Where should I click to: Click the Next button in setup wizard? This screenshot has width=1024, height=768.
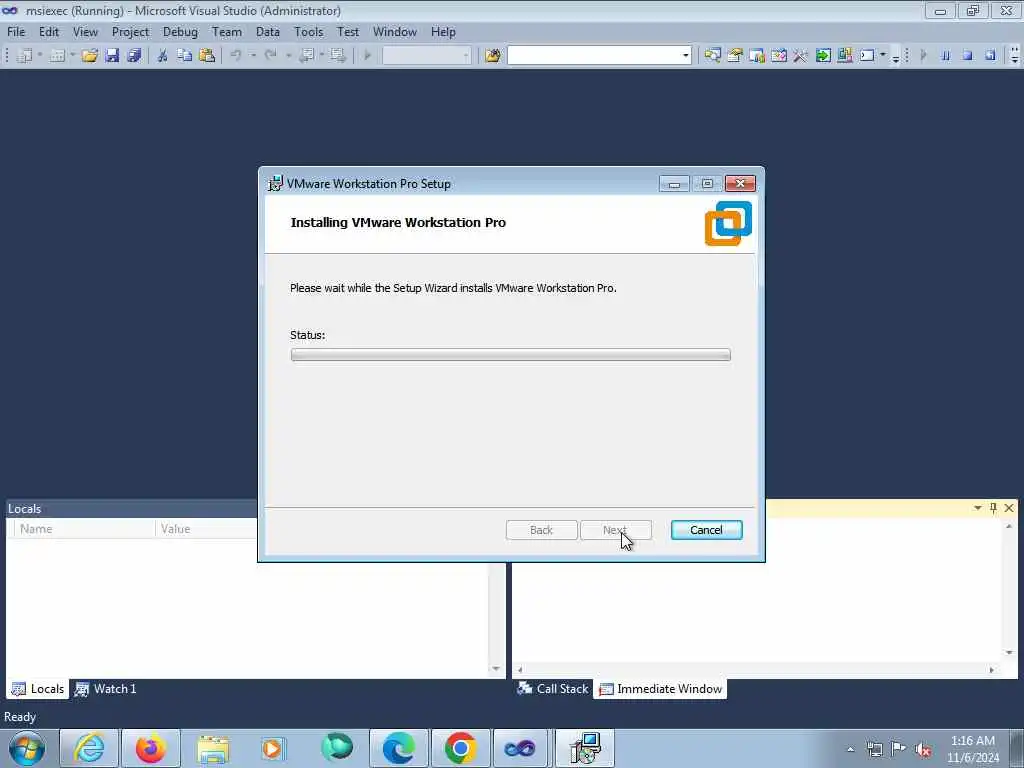(x=616, y=530)
